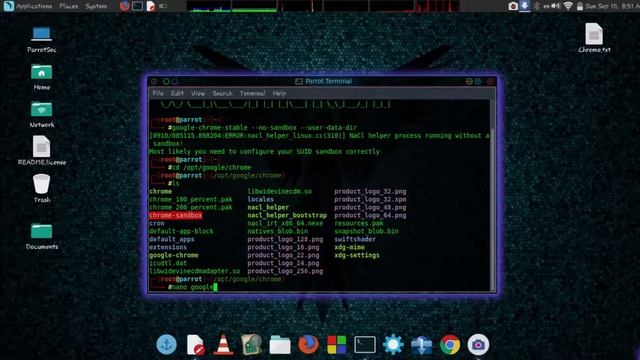Click the icudtl.dat entry
This screenshot has width=640, height=360.
click(x=168, y=263)
